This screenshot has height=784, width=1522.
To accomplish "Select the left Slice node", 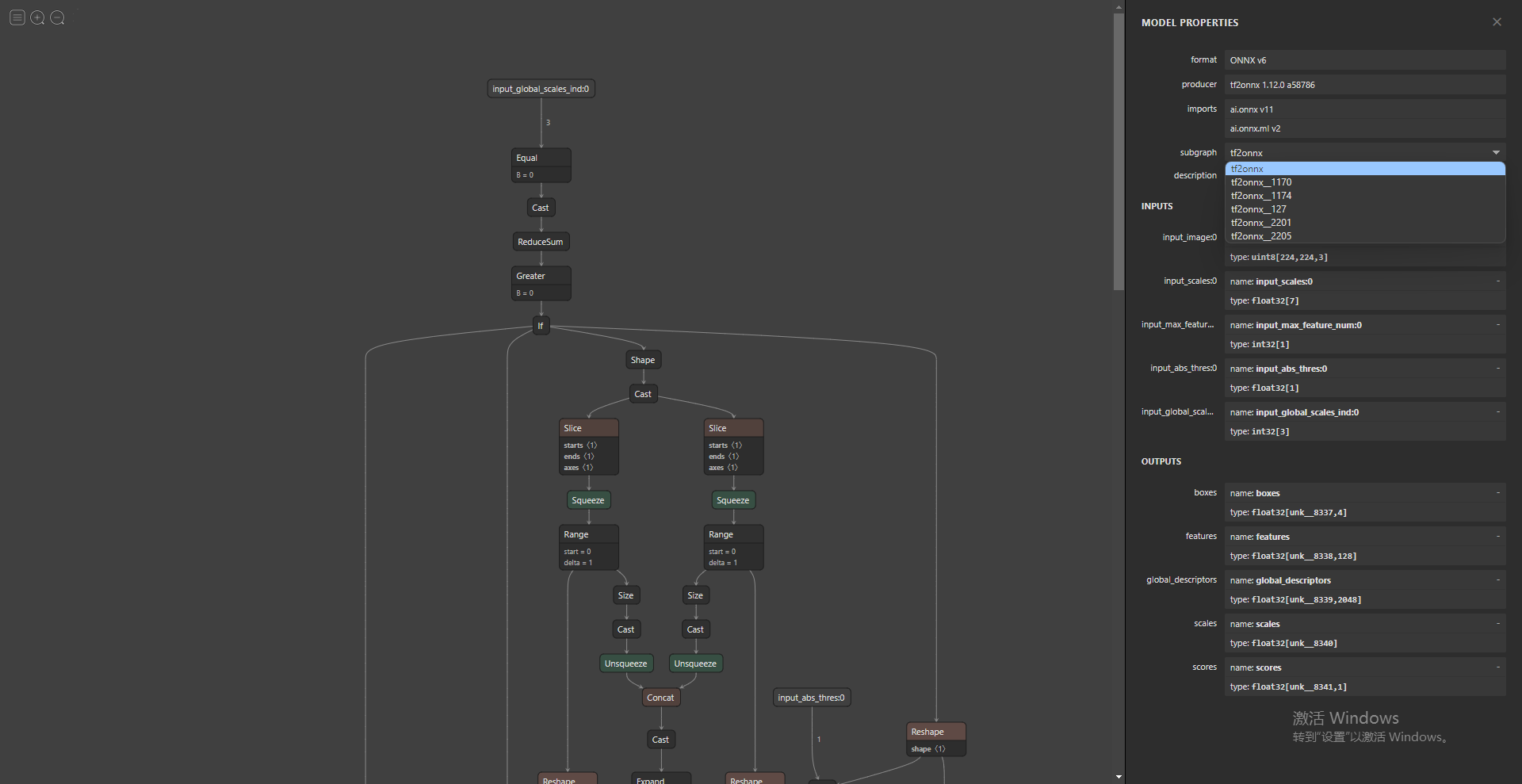I will coord(588,447).
